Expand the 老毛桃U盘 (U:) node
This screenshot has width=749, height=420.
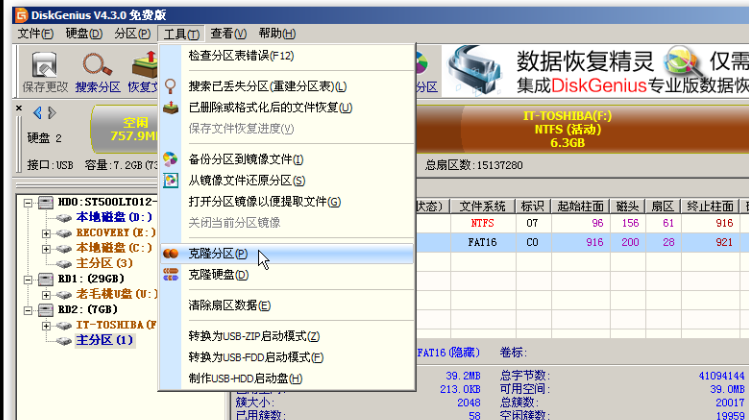click(46, 294)
